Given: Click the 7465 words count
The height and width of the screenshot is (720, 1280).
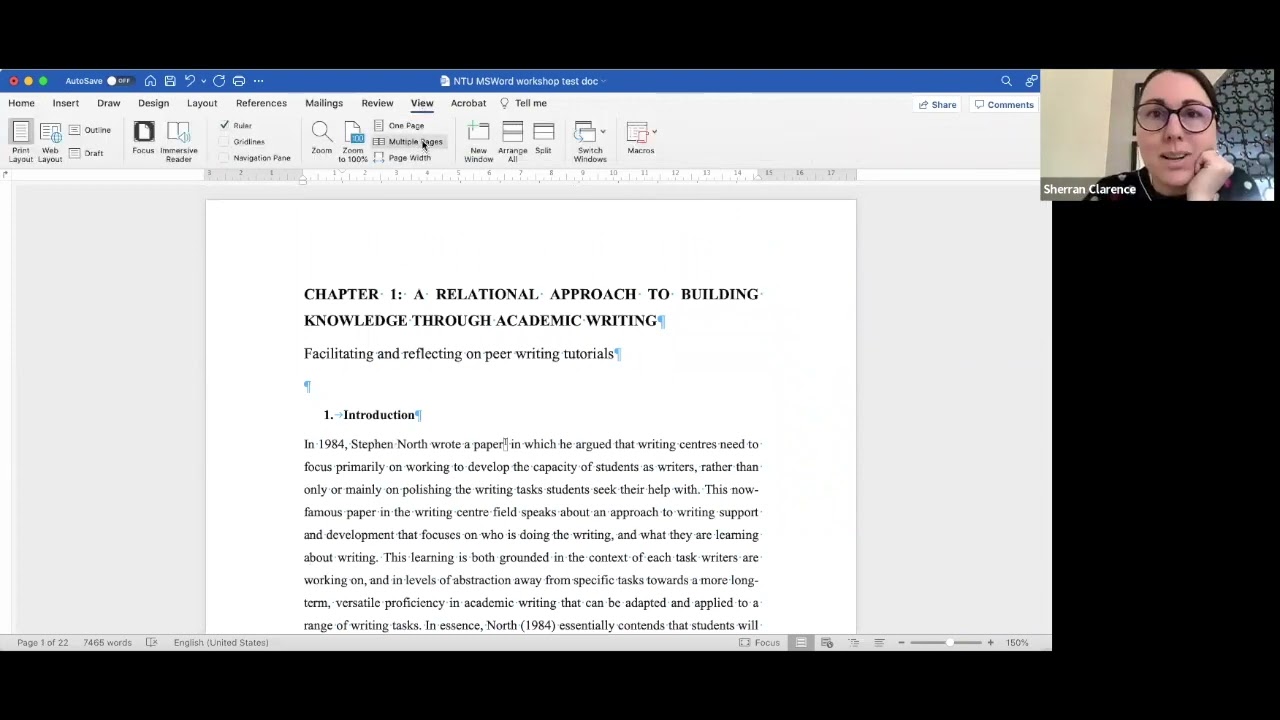Looking at the screenshot, I should pyautogui.click(x=107, y=643).
